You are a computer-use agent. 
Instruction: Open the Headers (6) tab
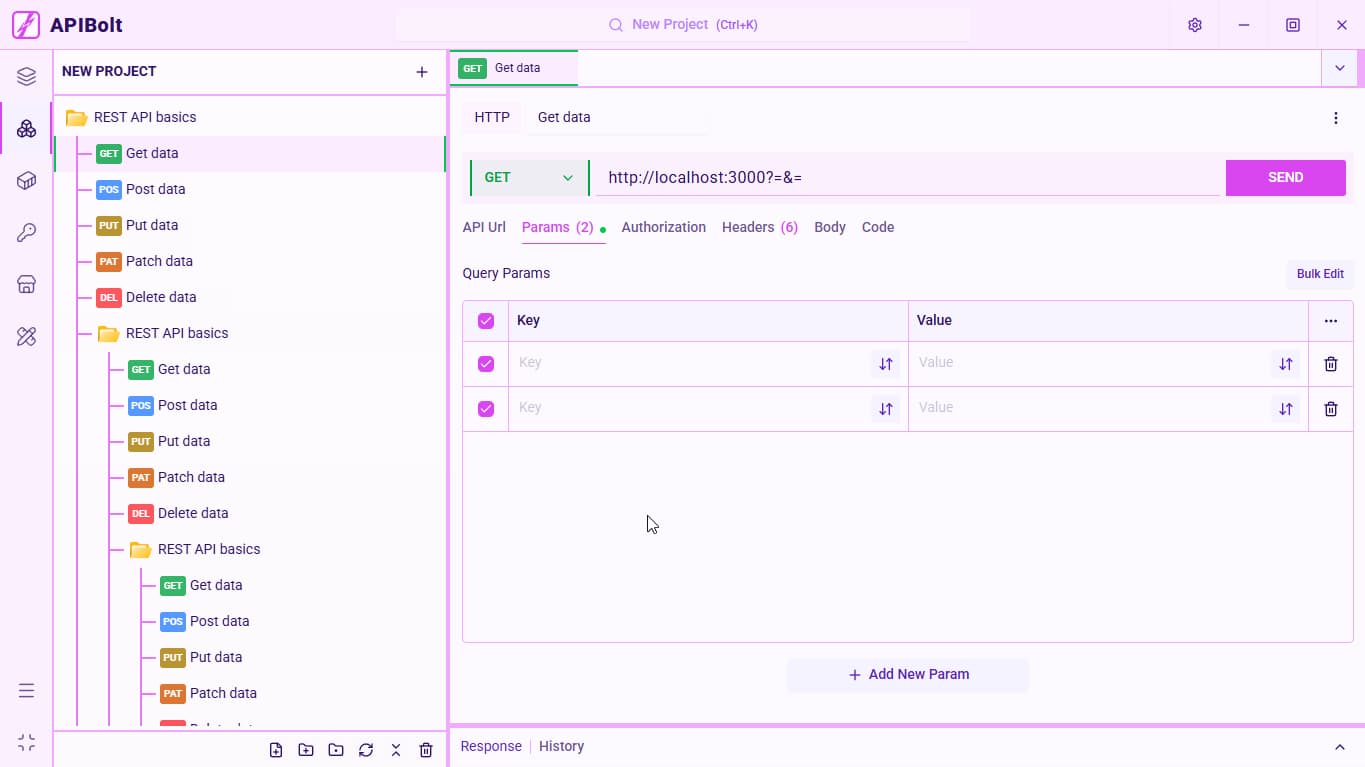click(760, 227)
